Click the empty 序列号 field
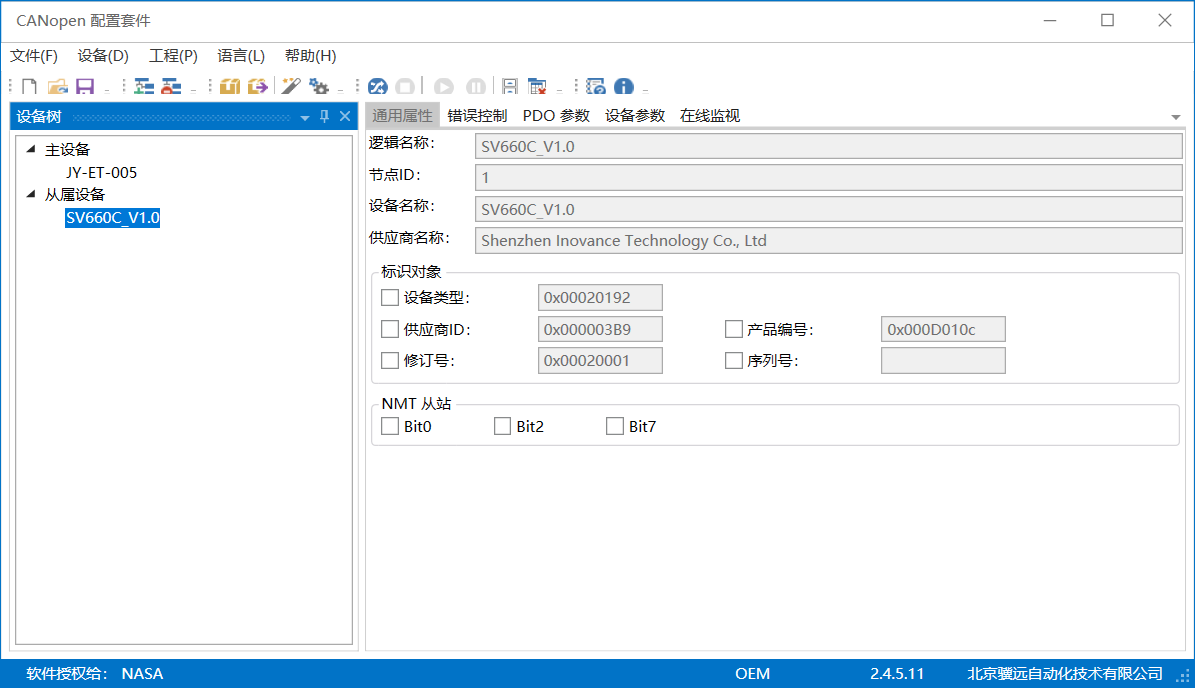The height and width of the screenshot is (688, 1195). point(943,360)
